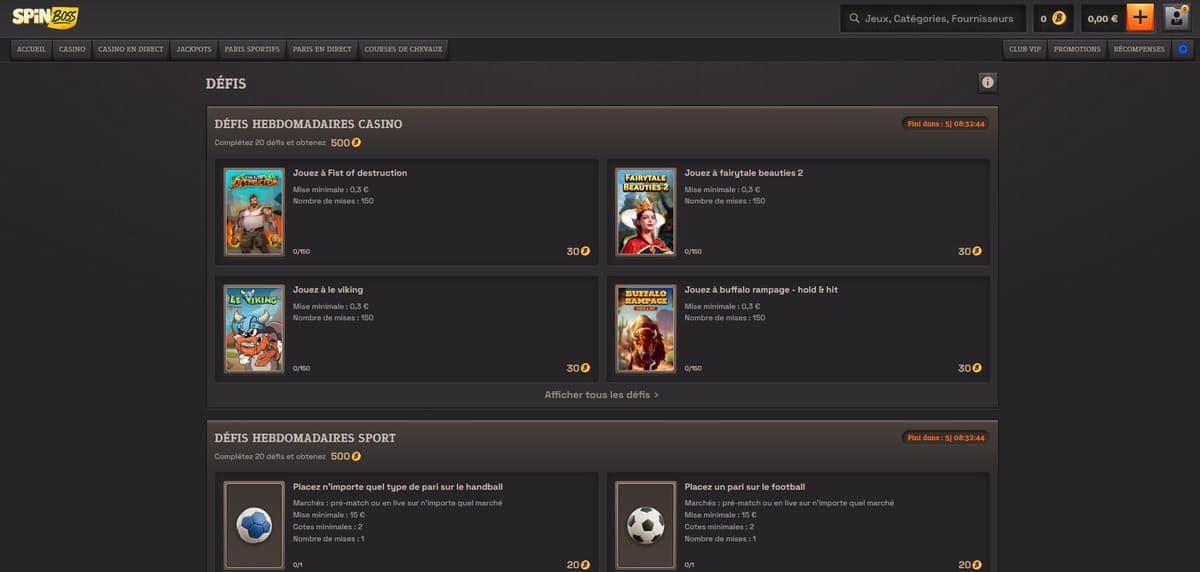
Task: Click the handball bet challenge title
Action: pos(398,487)
